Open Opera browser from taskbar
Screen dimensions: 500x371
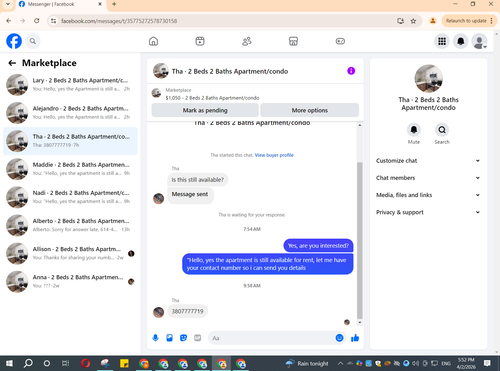[85, 363]
